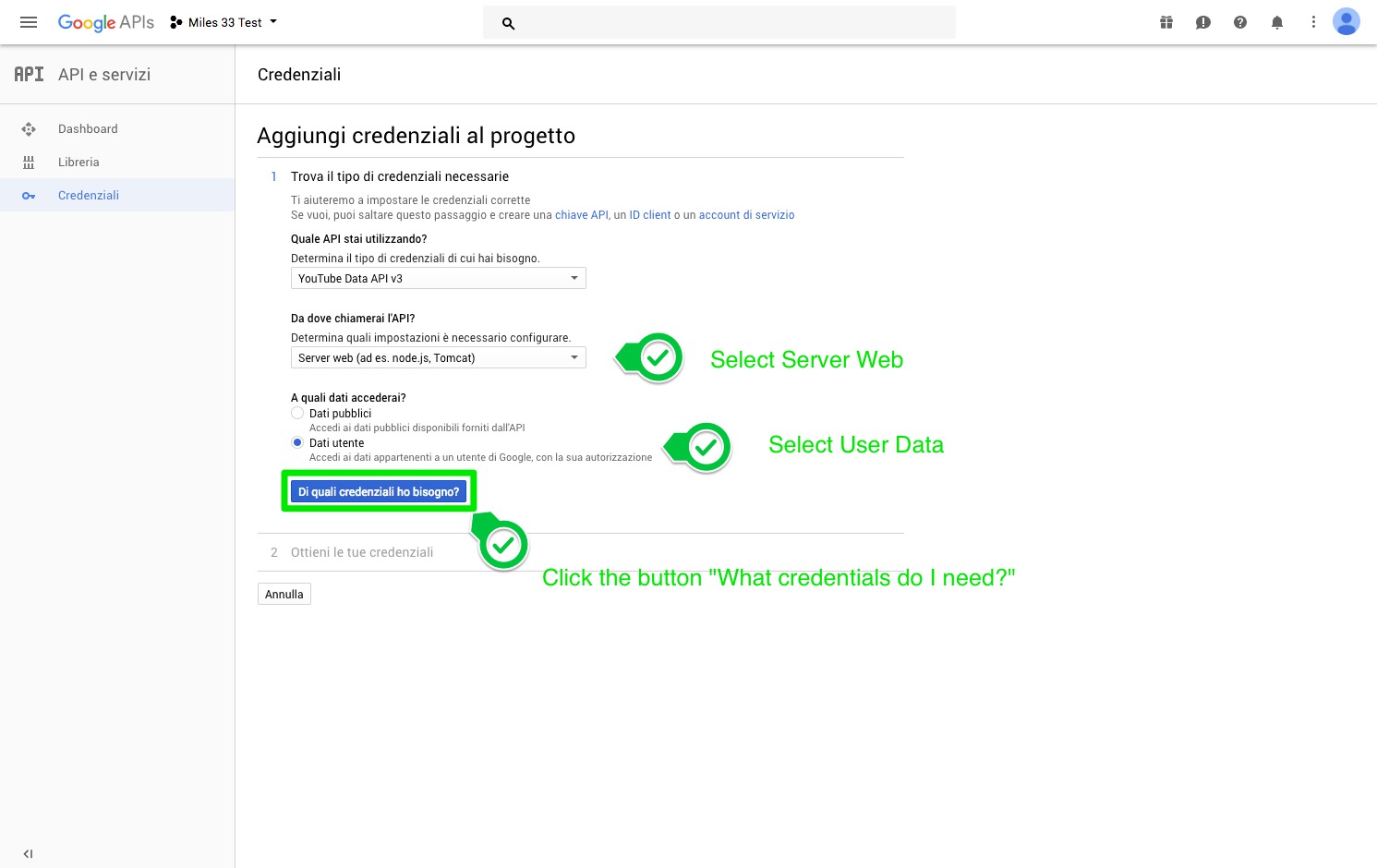The image size is (1377, 868).
Task: Collapse the sidebar with bottom arrow
Action: click(28, 854)
